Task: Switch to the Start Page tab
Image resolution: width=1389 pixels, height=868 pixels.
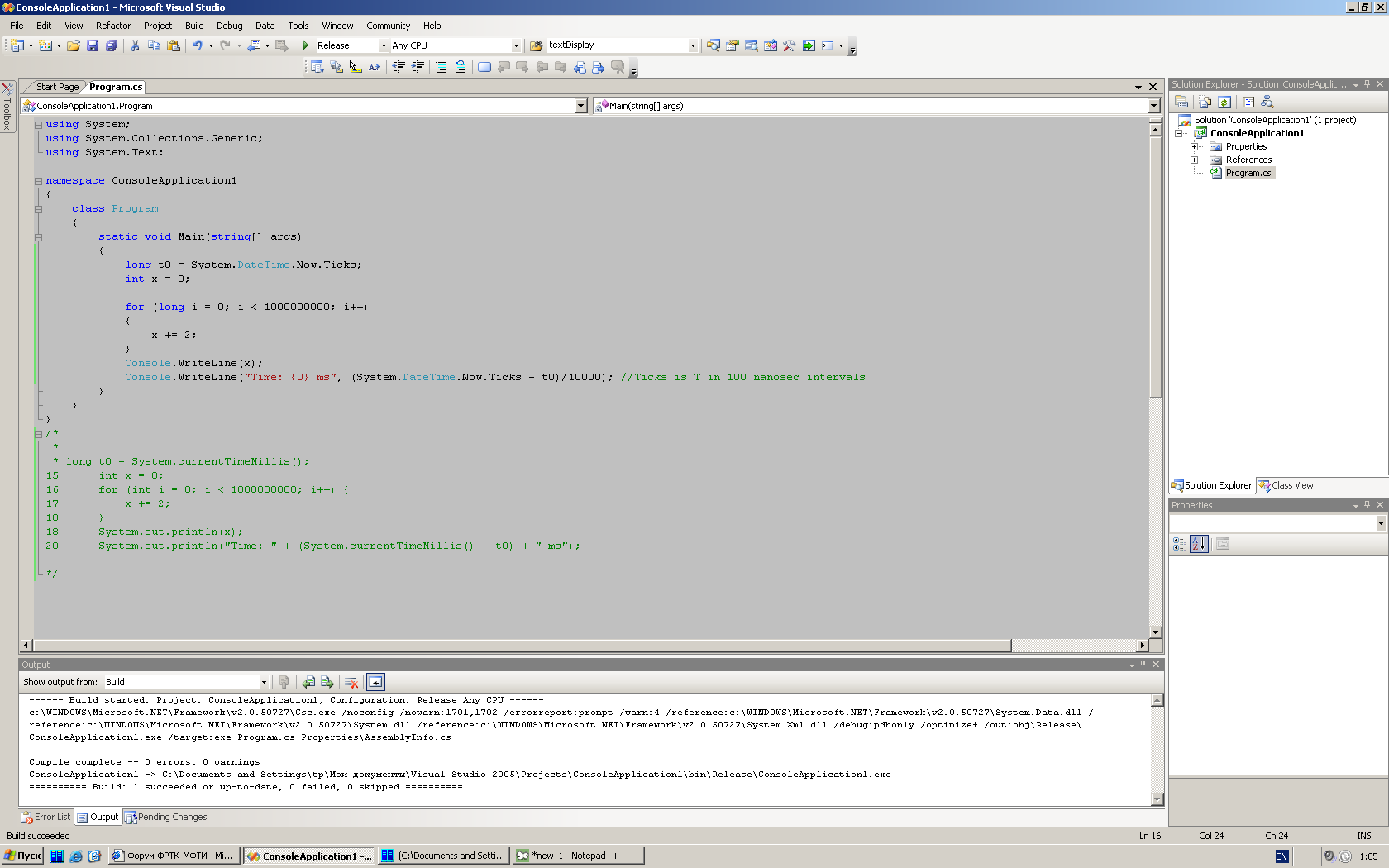Action: [x=57, y=87]
